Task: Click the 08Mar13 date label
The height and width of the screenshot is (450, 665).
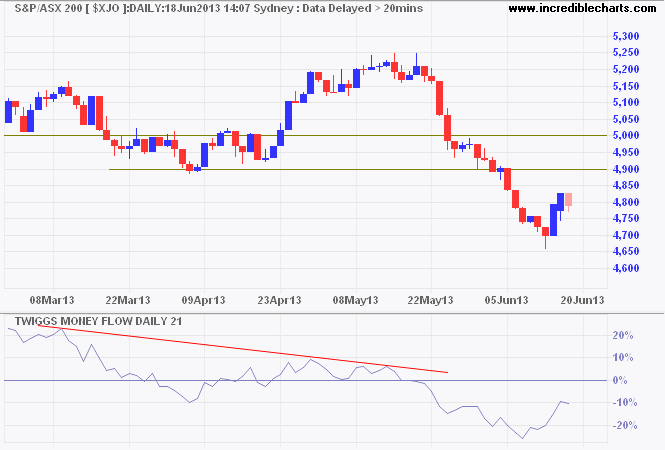Action: tap(52, 301)
